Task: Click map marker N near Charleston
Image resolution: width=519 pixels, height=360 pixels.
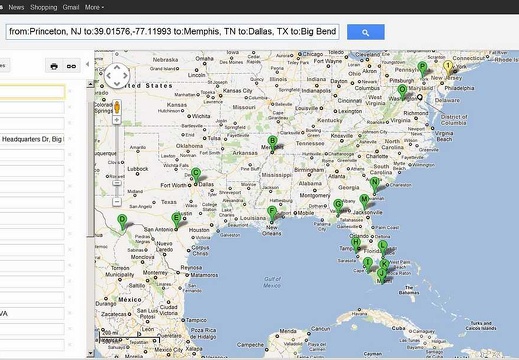Action: (374, 186)
